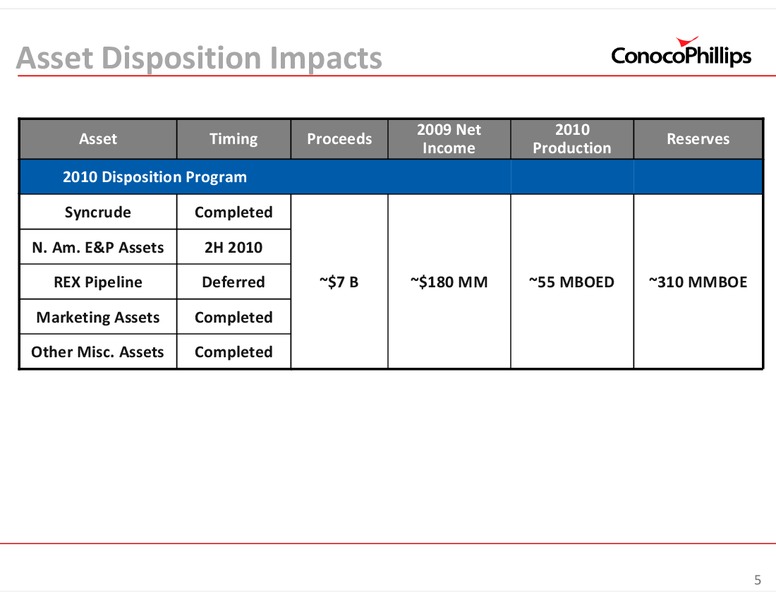Select the ~310 MMBOE reserves value

(698, 282)
